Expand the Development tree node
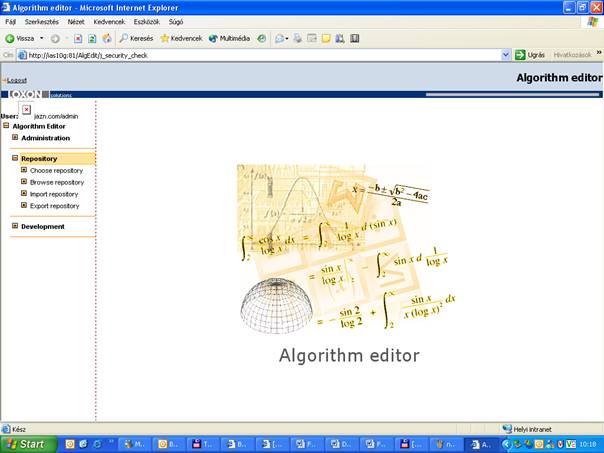604x453 pixels. [15, 226]
